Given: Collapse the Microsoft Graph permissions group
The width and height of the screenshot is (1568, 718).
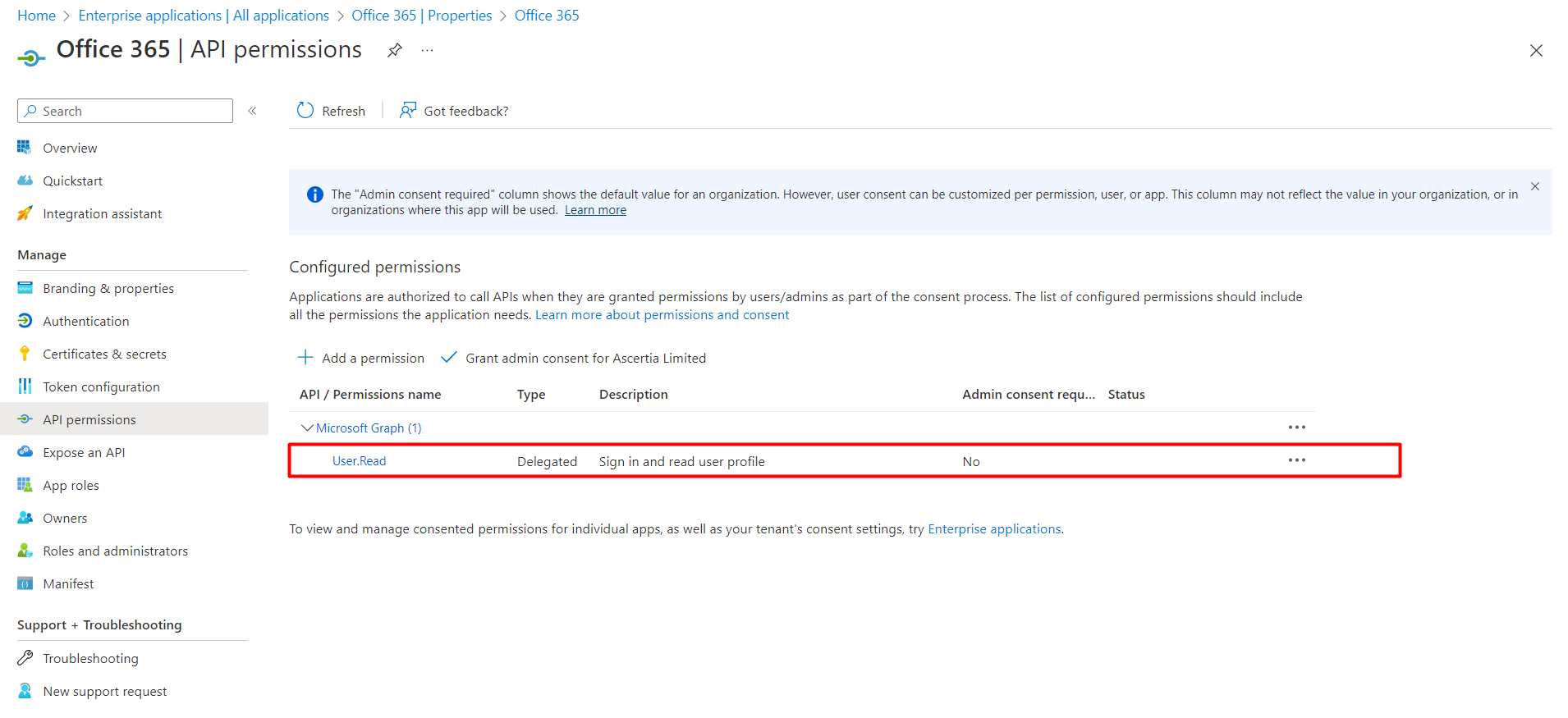Looking at the screenshot, I should [307, 428].
